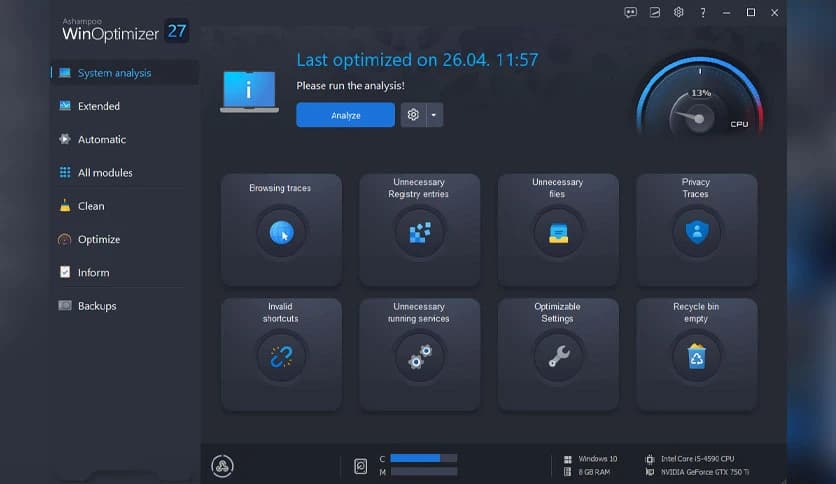Click the Windows 10 status entry
This screenshot has height=484, width=836.
click(590, 459)
